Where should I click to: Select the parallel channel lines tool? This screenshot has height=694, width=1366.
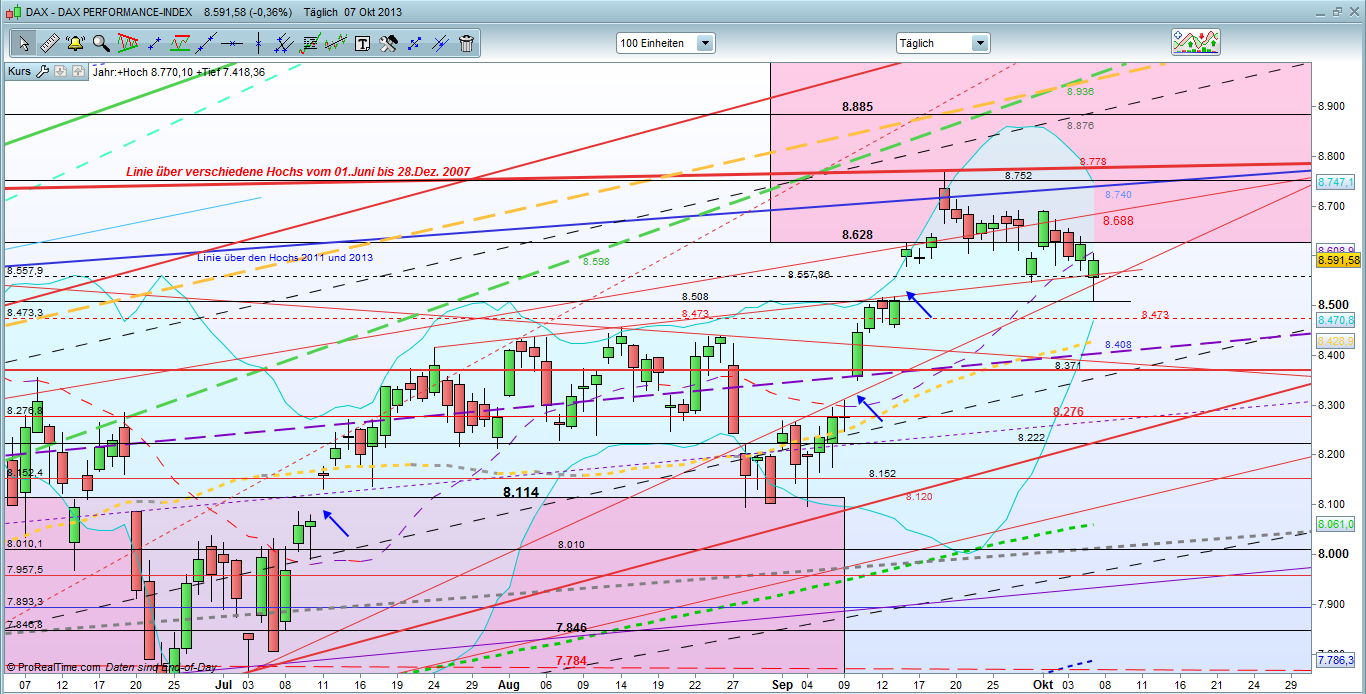[284, 43]
